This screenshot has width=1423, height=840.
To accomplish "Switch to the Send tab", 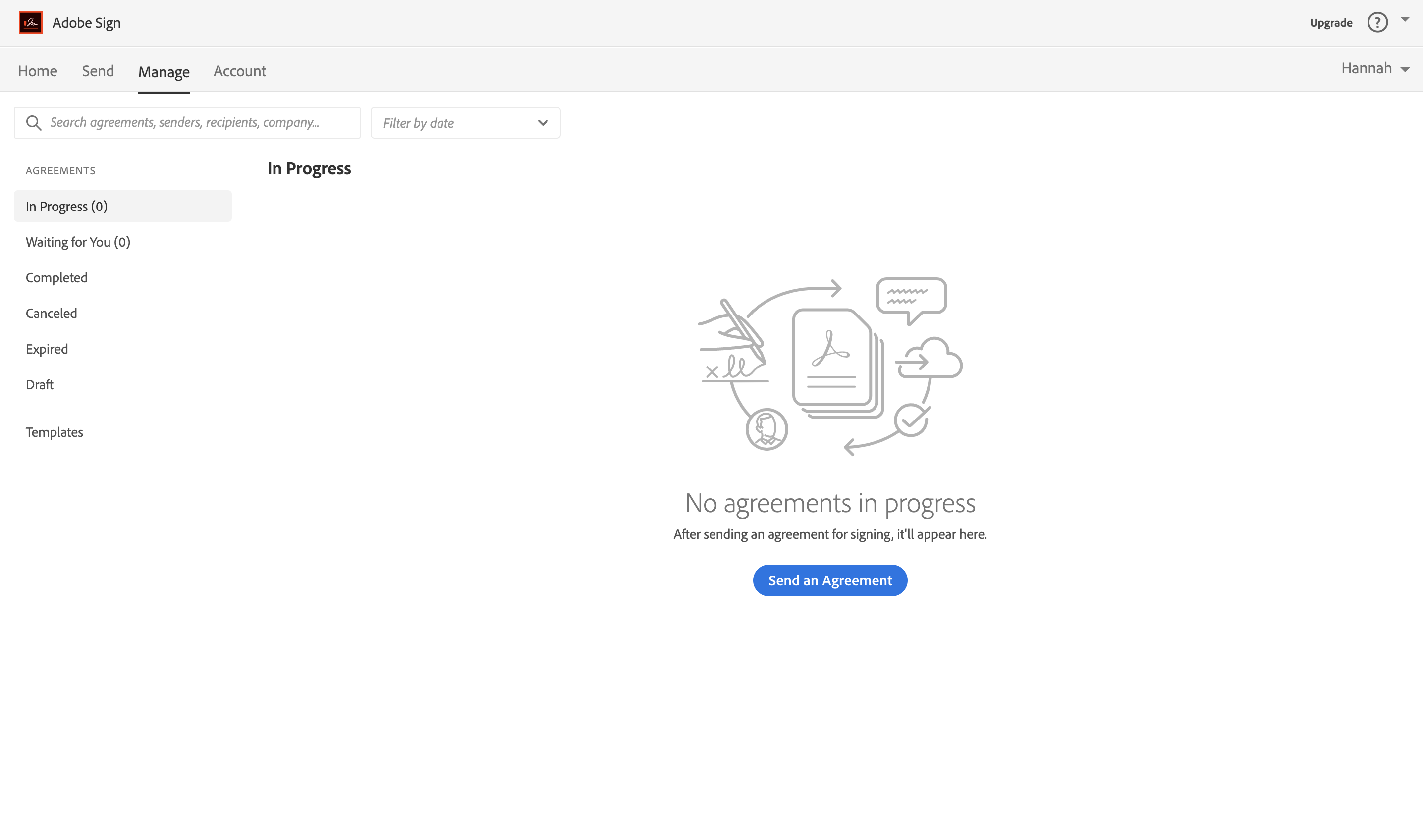I will coord(98,71).
